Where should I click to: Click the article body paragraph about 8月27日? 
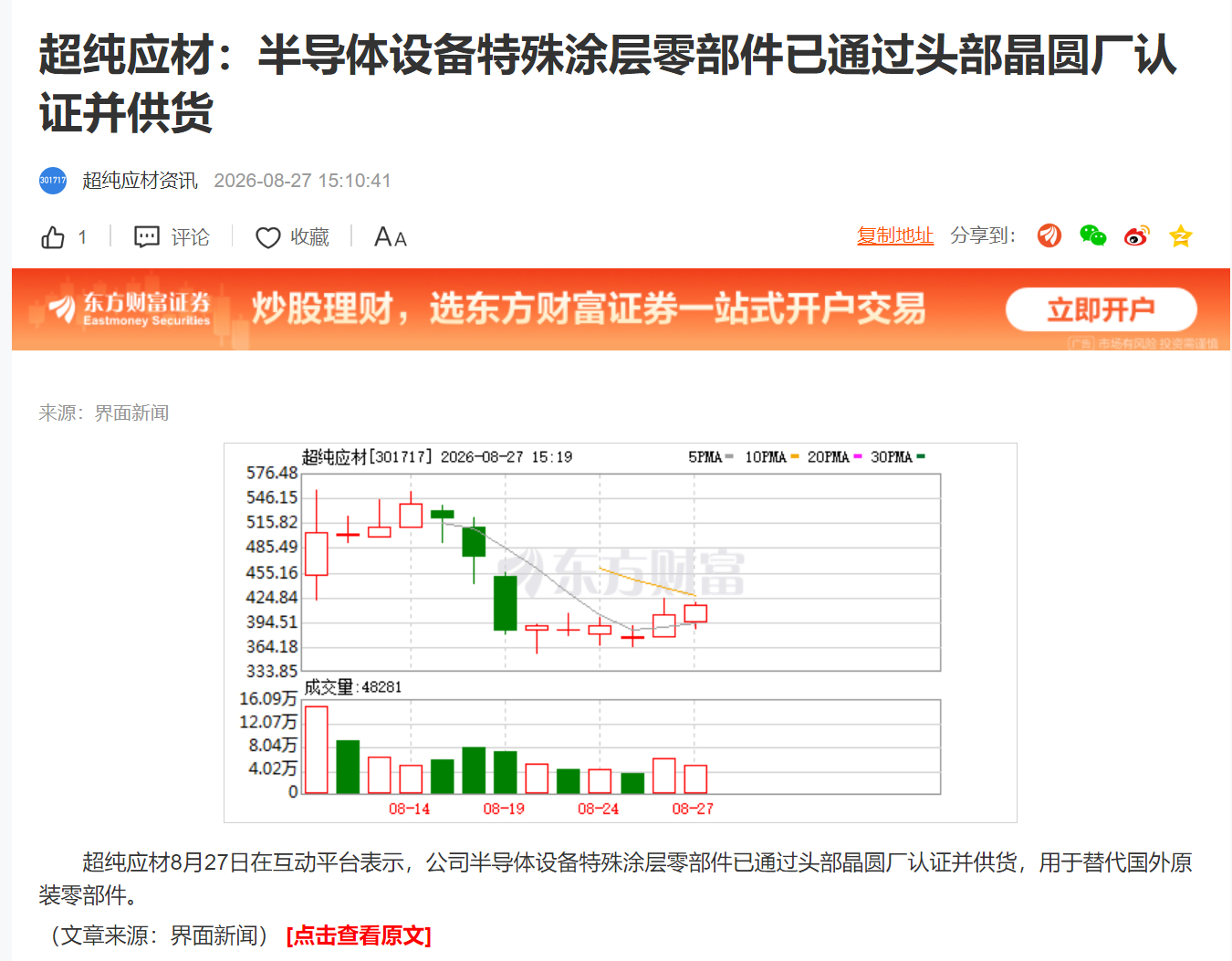point(615,879)
